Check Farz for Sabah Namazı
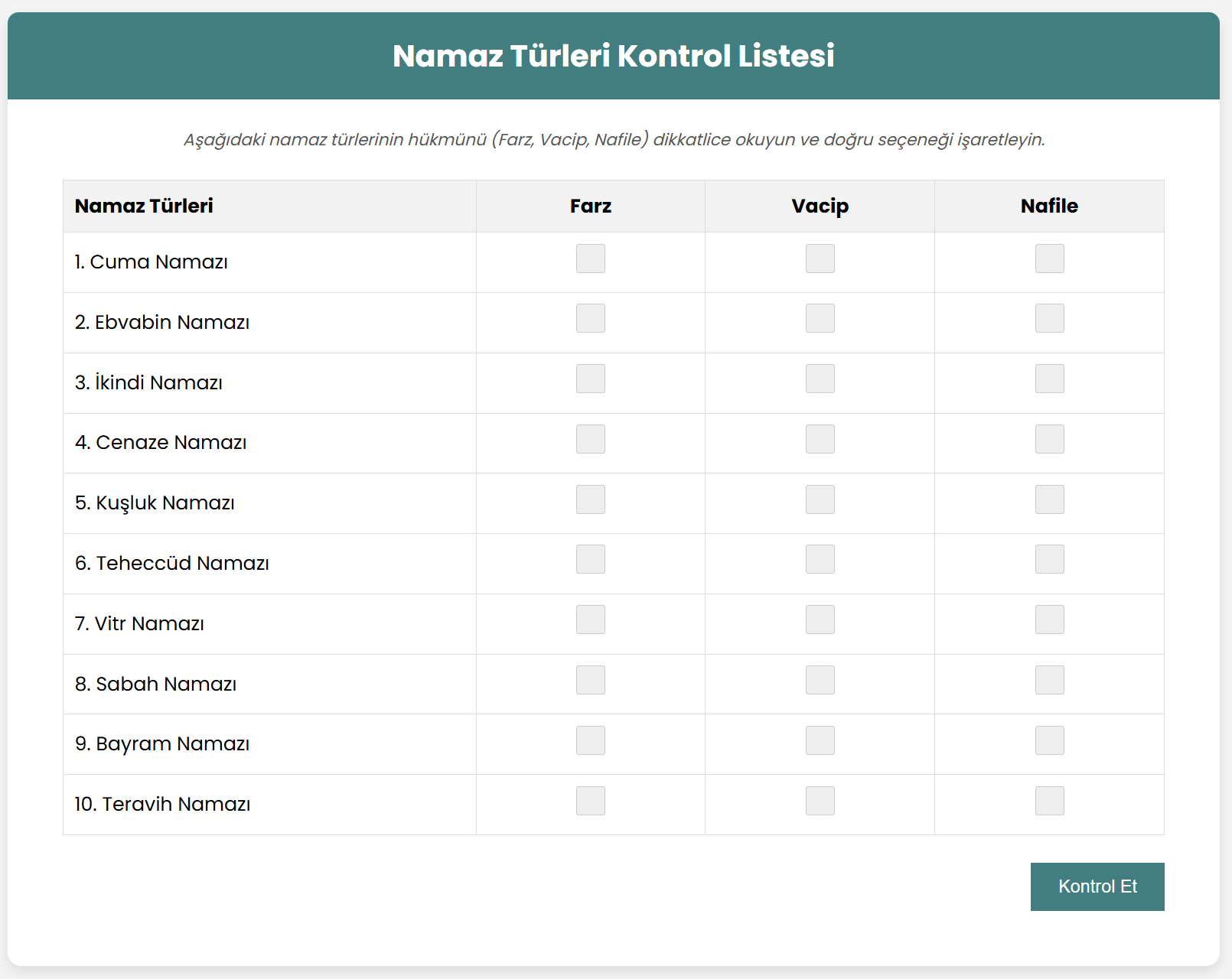 coord(591,680)
